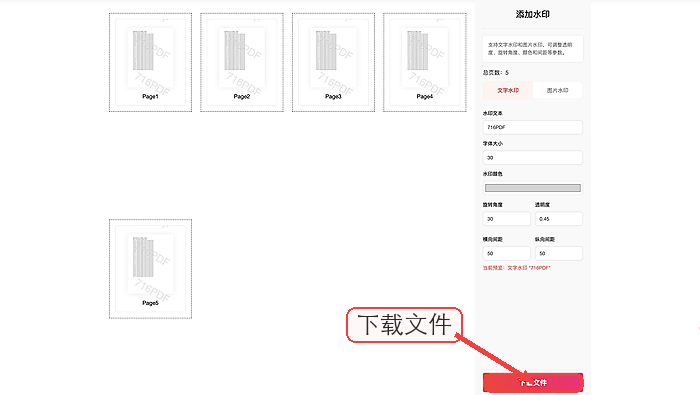
Task: Click the watermark text field containing 716PDF
Action: [533, 127]
